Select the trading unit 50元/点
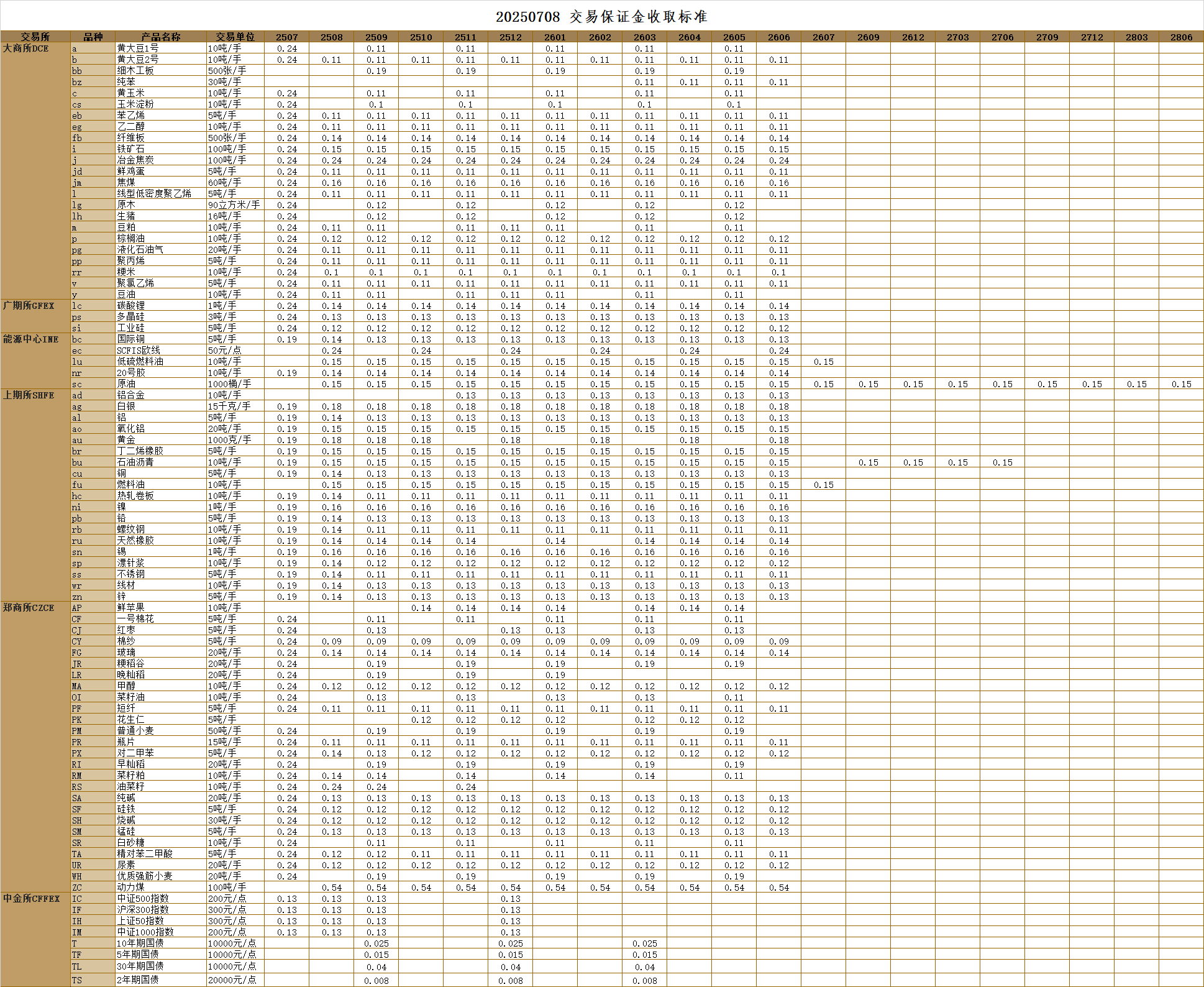The image size is (1204, 987). [225, 351]
